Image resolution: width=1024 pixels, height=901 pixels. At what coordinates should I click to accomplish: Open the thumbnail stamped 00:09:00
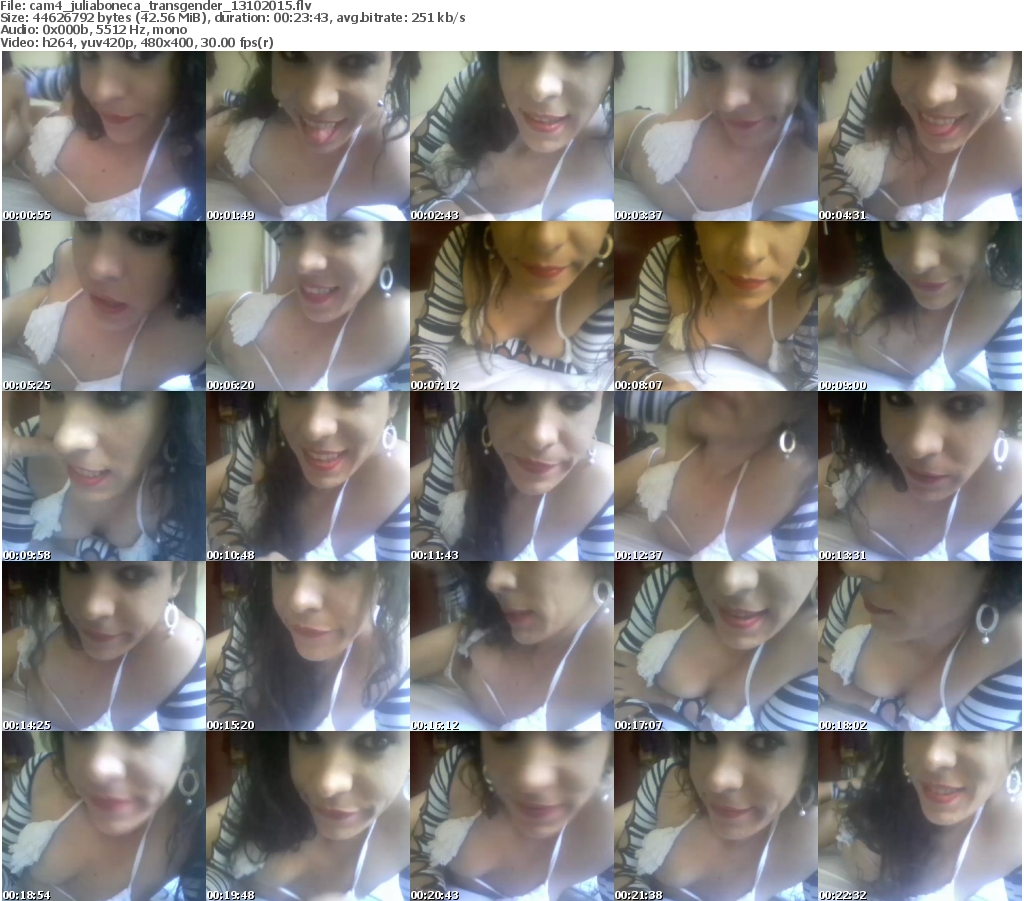point(920,306)
